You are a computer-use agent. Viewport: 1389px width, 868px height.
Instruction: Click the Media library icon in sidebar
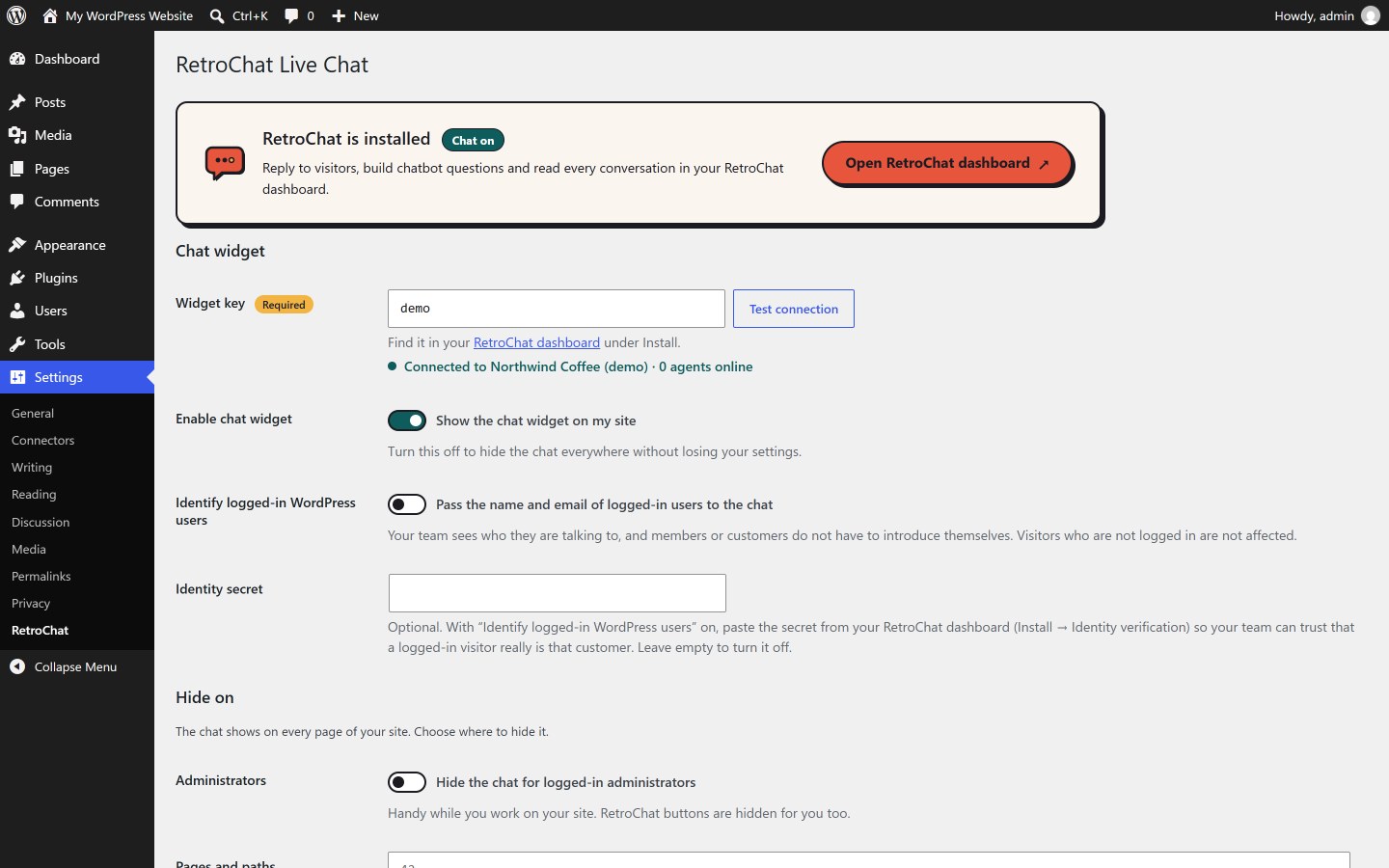tap(17, 135)
